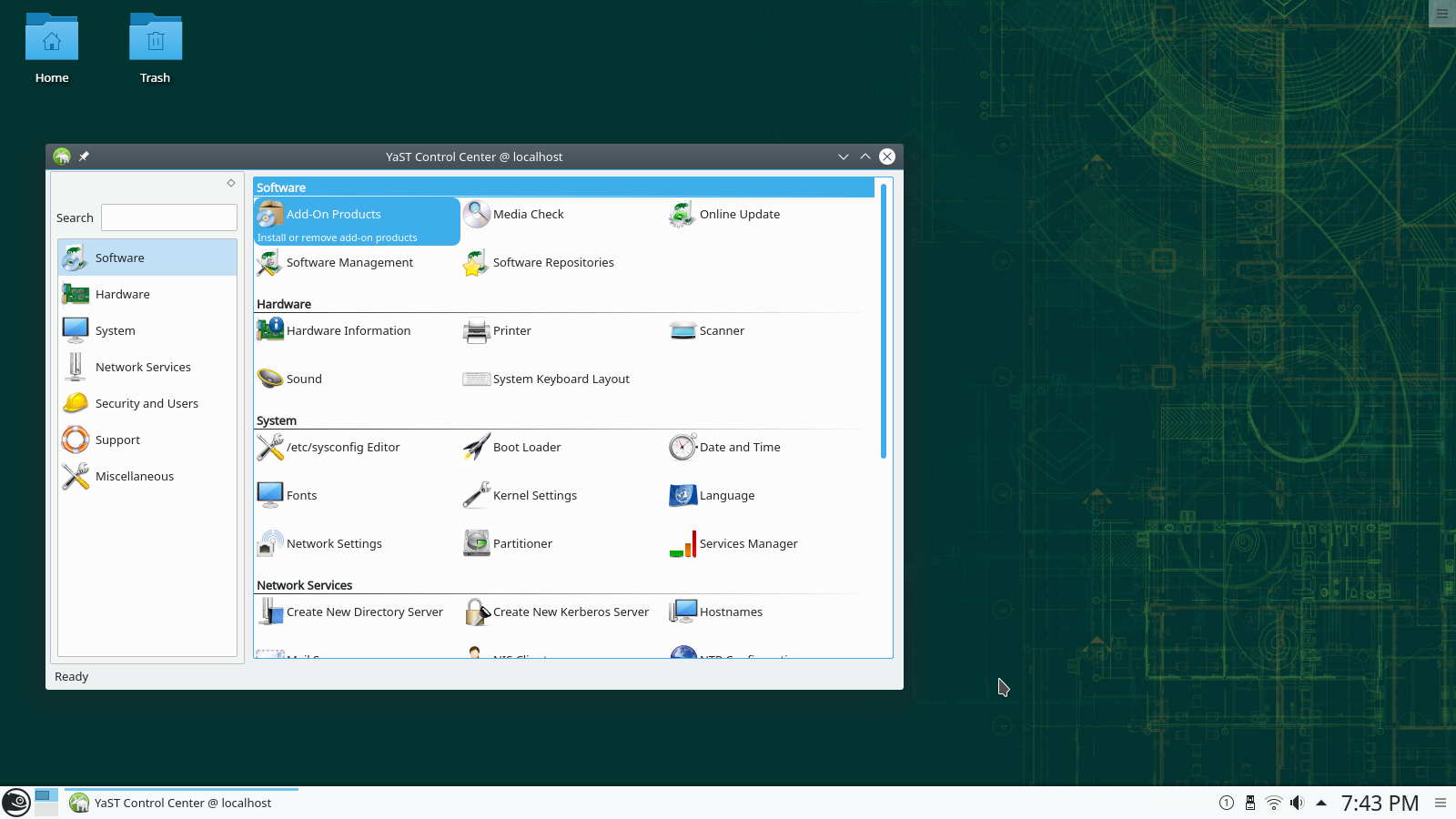Viewport: 1456px width, 819px height.
Task: Launch the Partitioner module
Action: pyautogui.click(x=508, y=544)
